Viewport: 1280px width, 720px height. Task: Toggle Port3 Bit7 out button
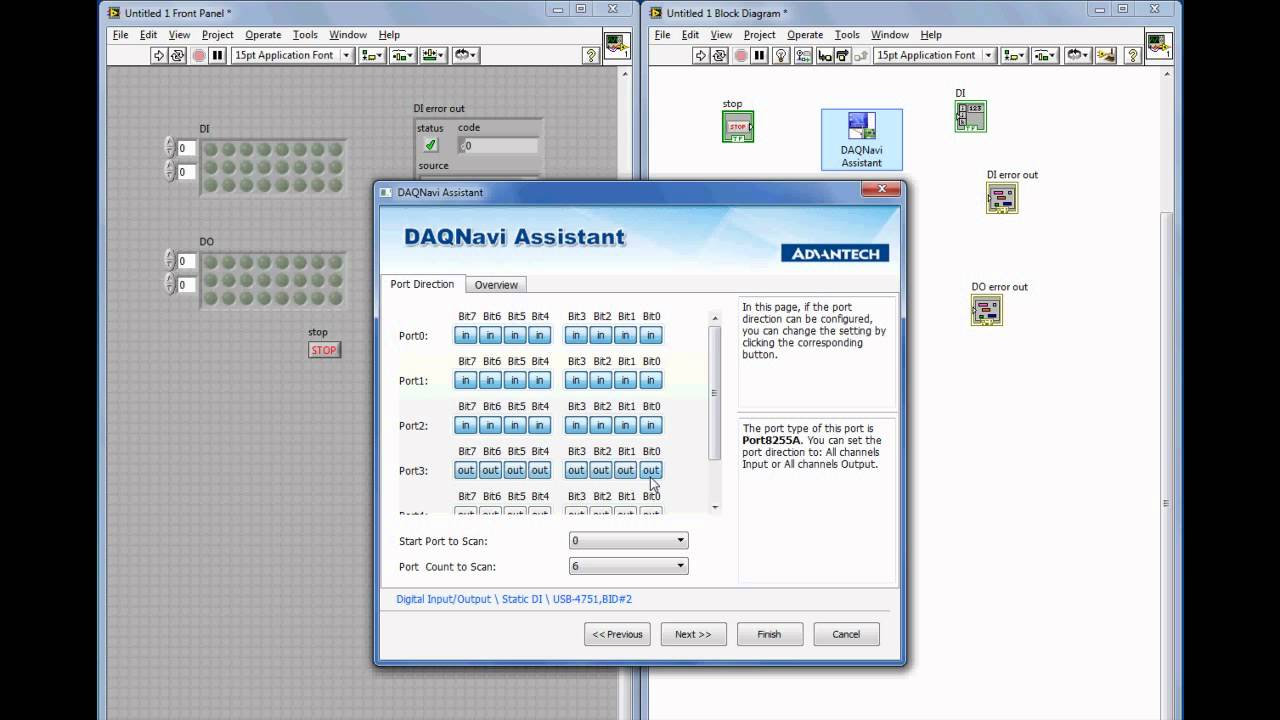[465, 470]
